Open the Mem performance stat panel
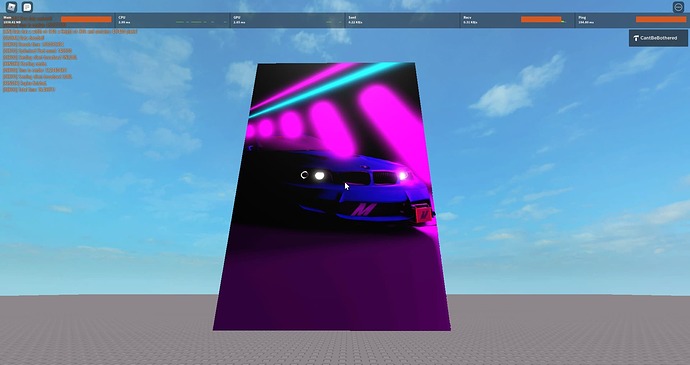The width and height of the screenshot is (690, 365). (57, 20)
